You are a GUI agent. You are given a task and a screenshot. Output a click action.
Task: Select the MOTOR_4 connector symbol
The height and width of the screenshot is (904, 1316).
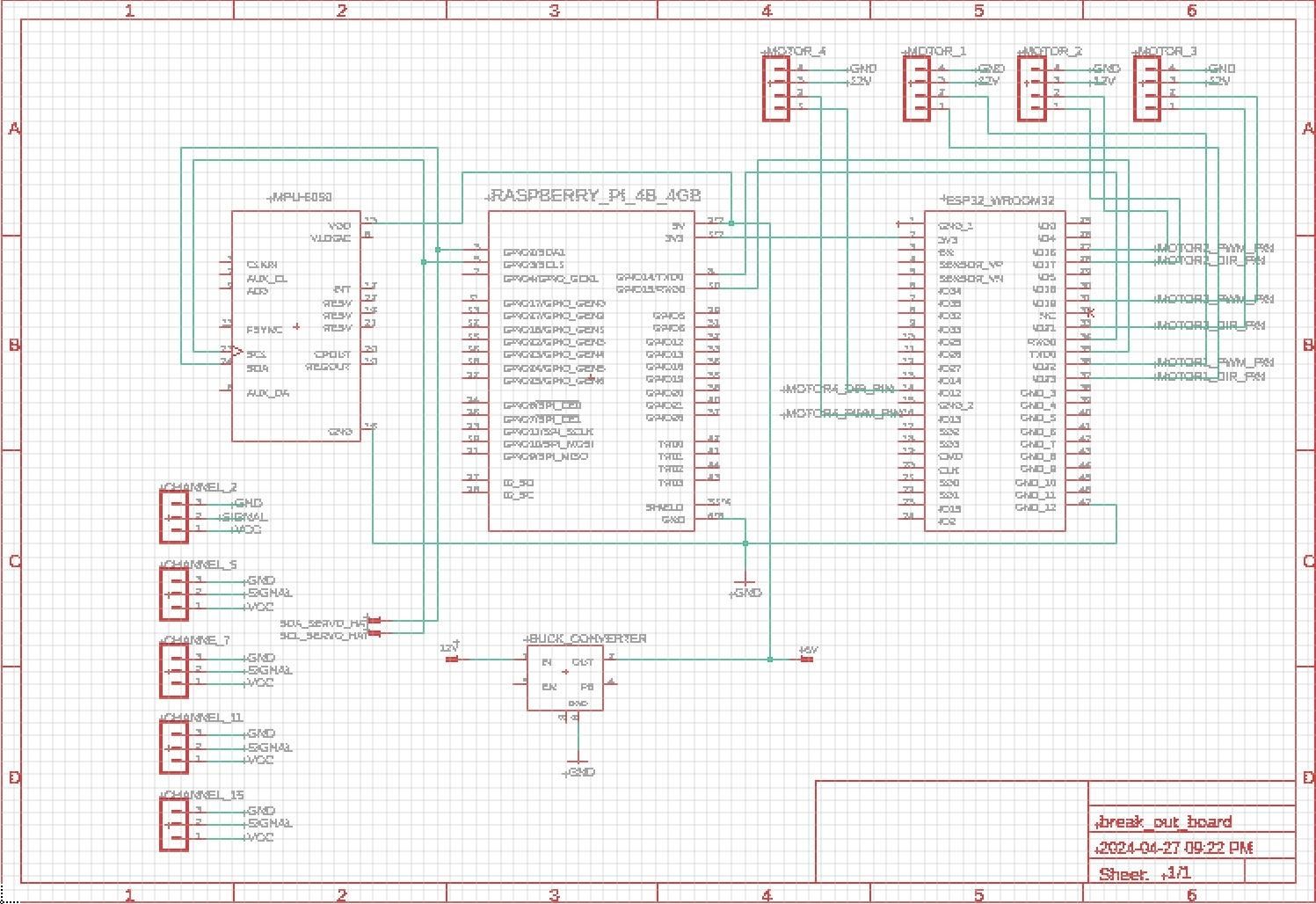coord(775,89)
